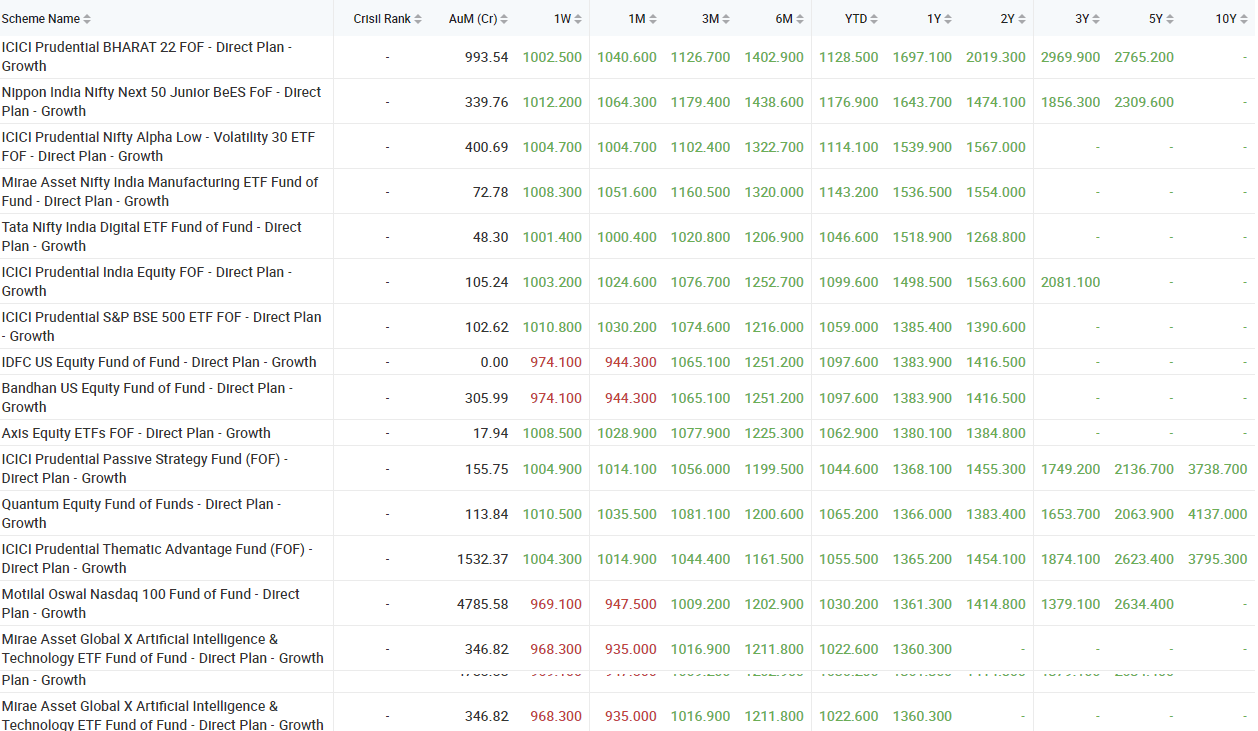This screenshot has width=1258, height=731.
Task: Open Mirae Asset Nifty India Manufacturing ETF fund
Action: tap(160, 192)
